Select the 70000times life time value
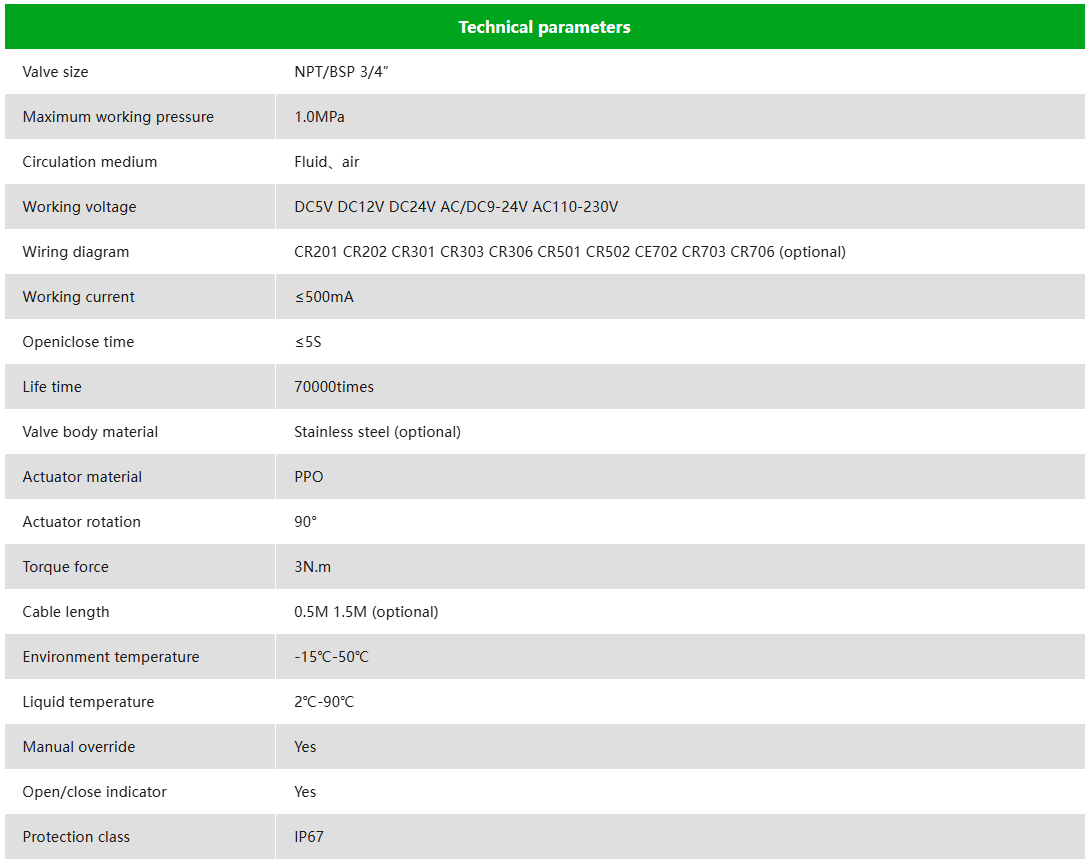 coord(334,387)
